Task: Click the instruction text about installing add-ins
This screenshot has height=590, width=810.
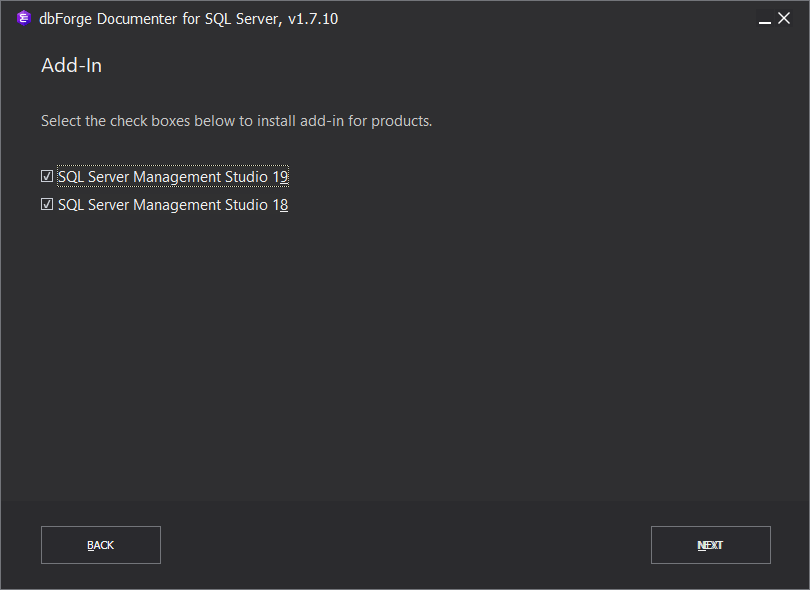Action: 237,121
